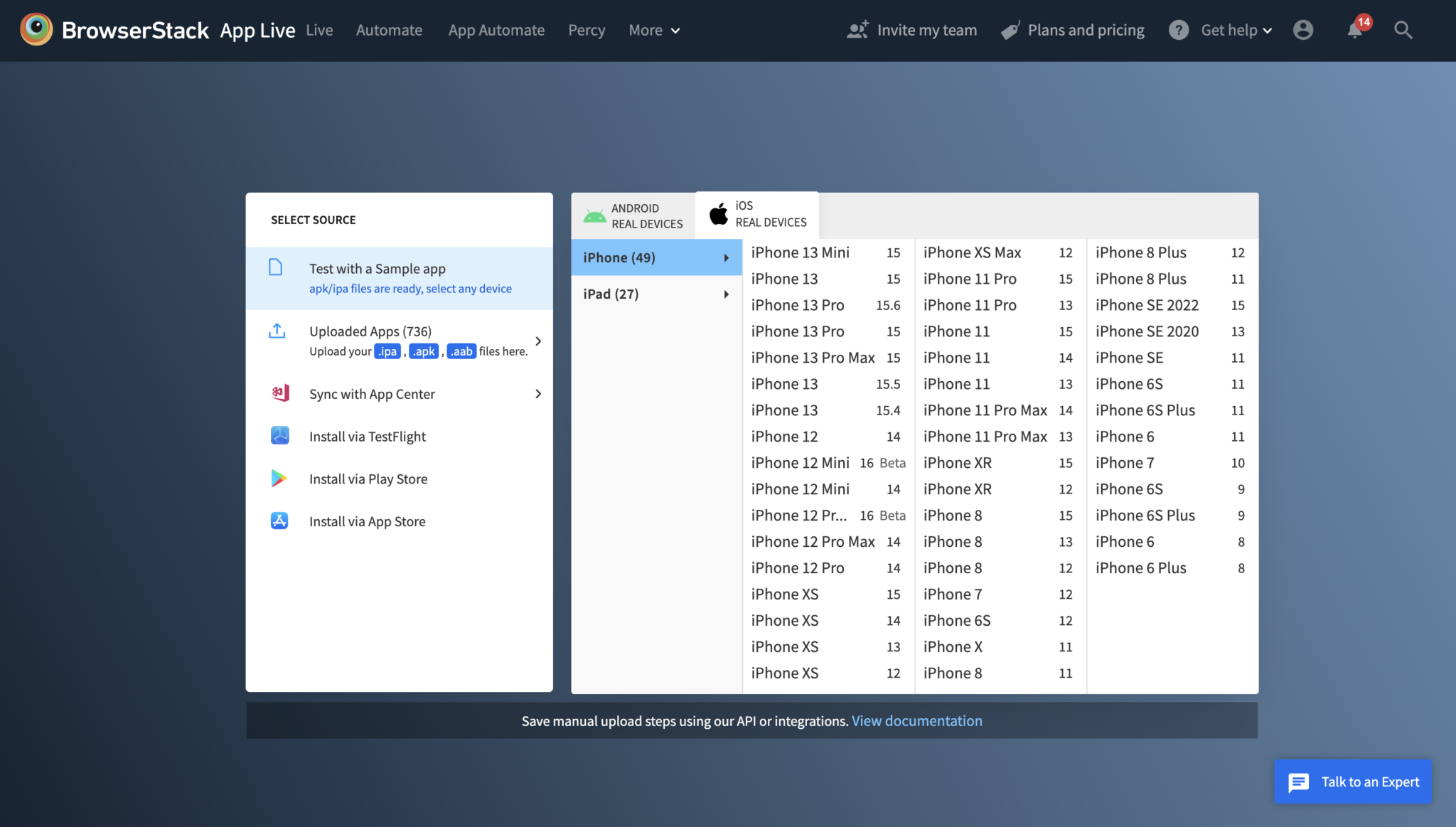The width and height of the screenshot is (1456, 827).
Task: Open notifications with the bell icon
Action: [1356, 31]
